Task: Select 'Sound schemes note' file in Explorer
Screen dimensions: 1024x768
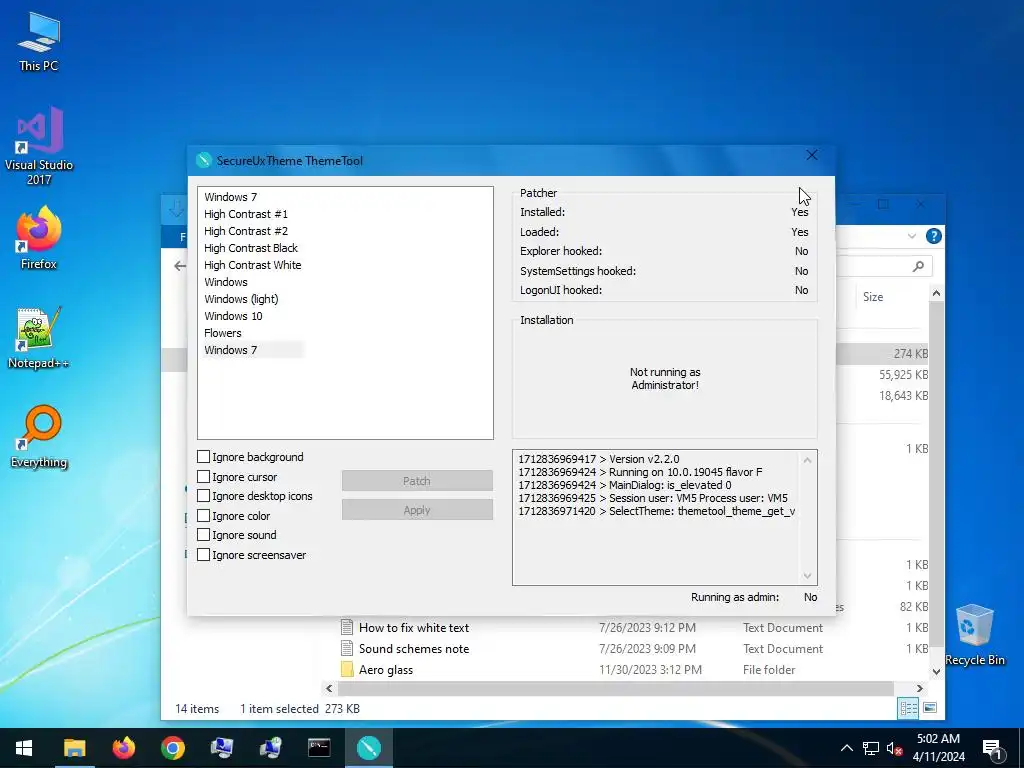Action: [x=414, y=648]
